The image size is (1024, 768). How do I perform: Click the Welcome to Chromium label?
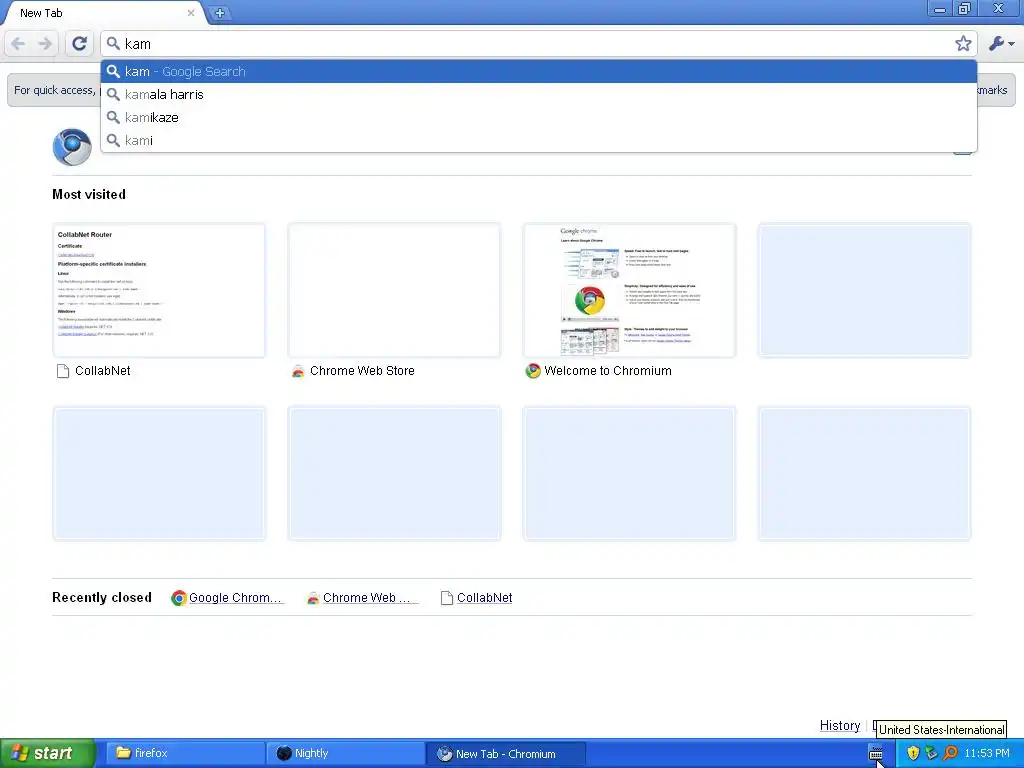607,371
